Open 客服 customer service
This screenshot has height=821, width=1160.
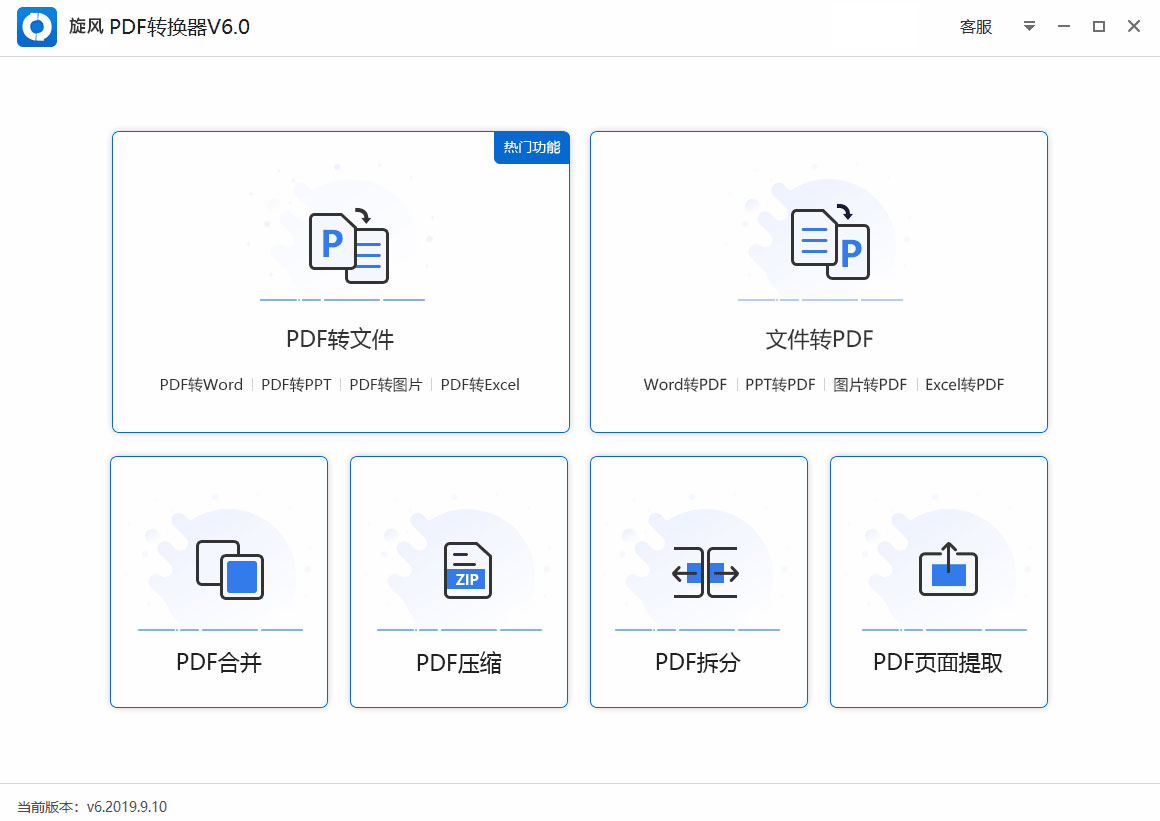click(x=975, y=27)
